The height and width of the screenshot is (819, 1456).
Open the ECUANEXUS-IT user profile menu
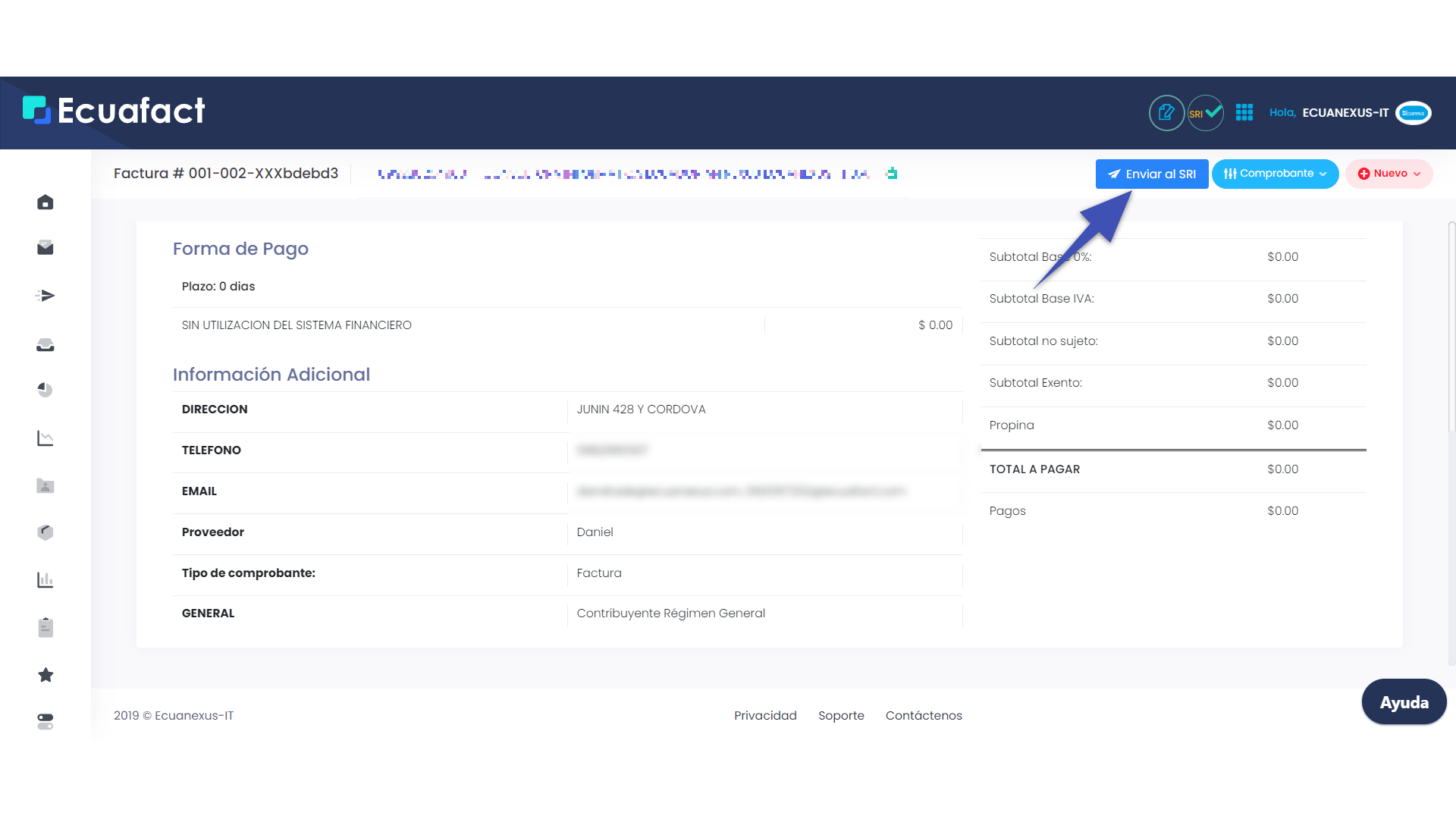[1345, 113]
